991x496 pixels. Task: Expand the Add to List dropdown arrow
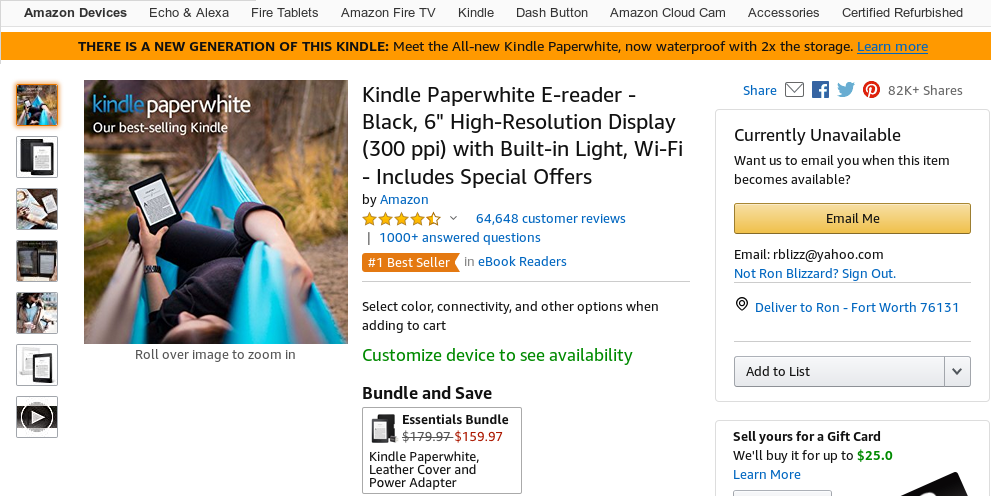(957, 371)
